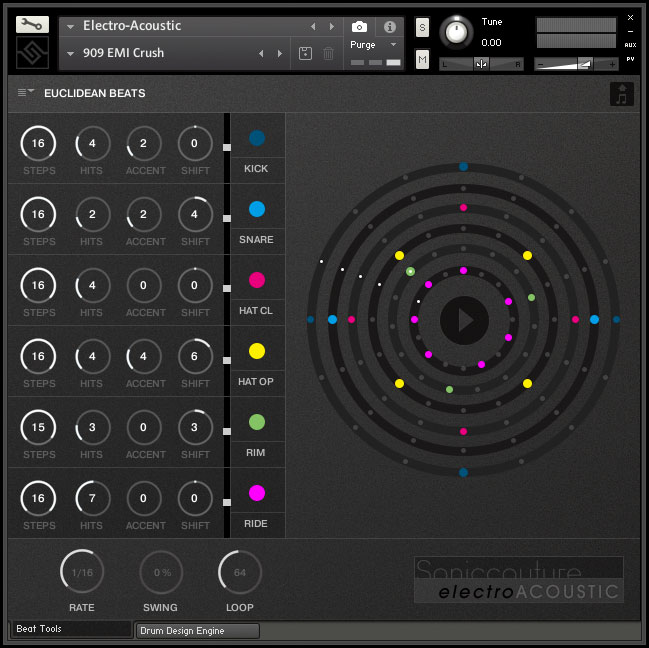Click the SNARE HITS knob showing 2
Screen dimensions: 649x648
[92, 214]
